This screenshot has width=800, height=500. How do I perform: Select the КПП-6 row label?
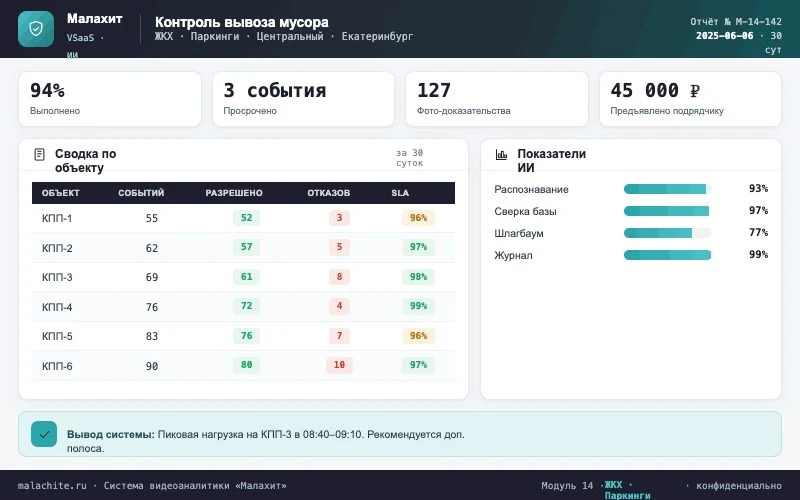pos(57,366)
